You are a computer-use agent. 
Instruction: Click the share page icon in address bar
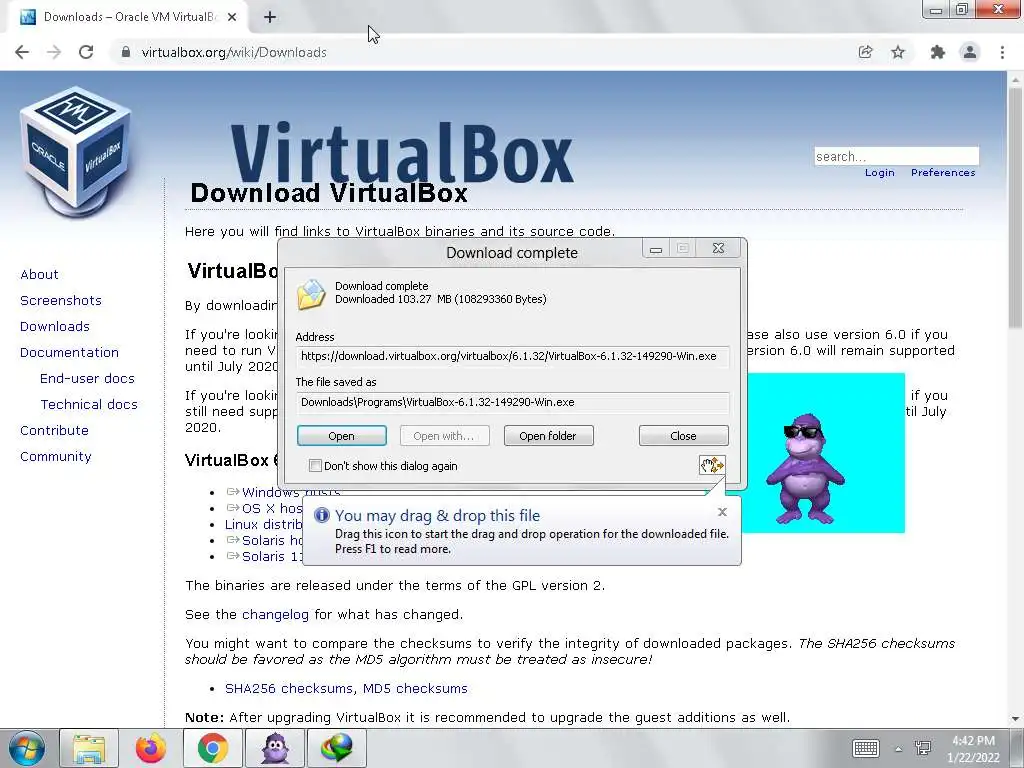(865, 52)
